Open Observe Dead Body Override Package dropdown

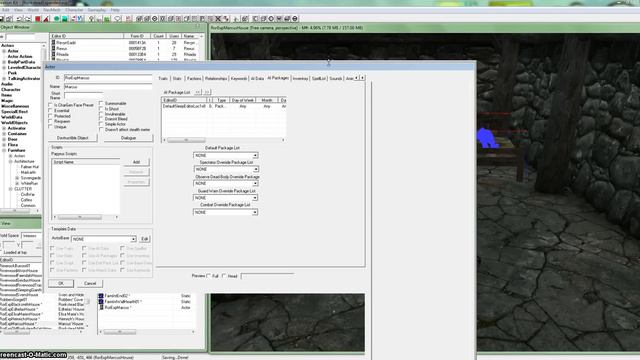[226, 183]
